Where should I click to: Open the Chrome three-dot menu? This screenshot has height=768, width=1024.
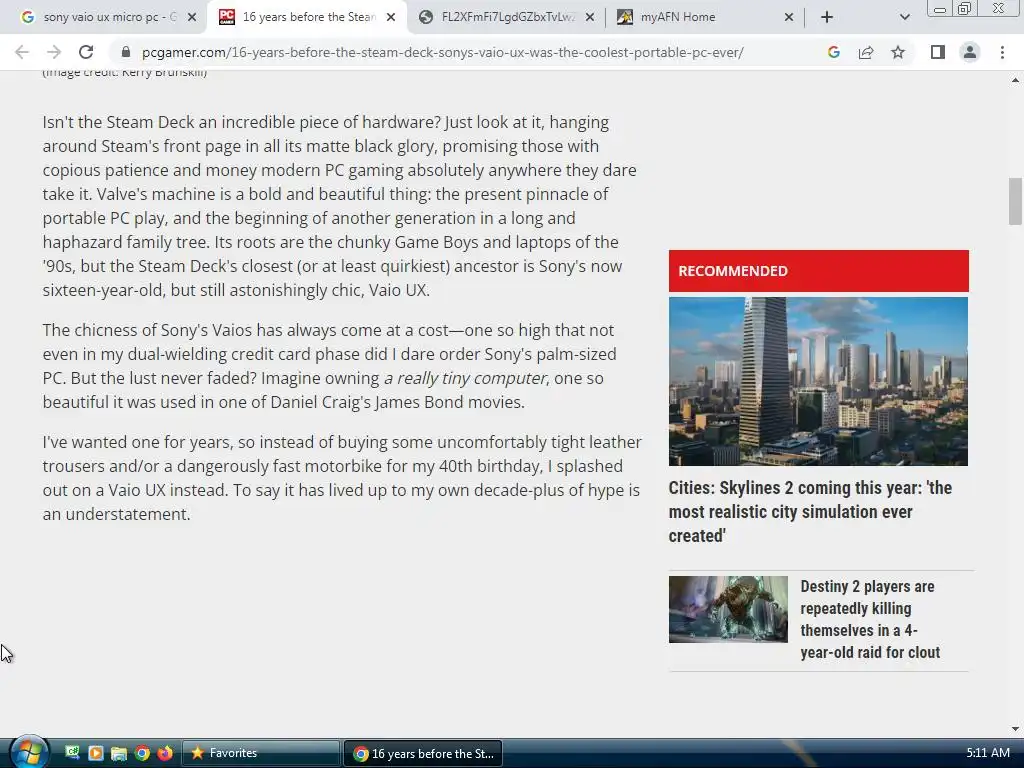[x=1002, y=52]
